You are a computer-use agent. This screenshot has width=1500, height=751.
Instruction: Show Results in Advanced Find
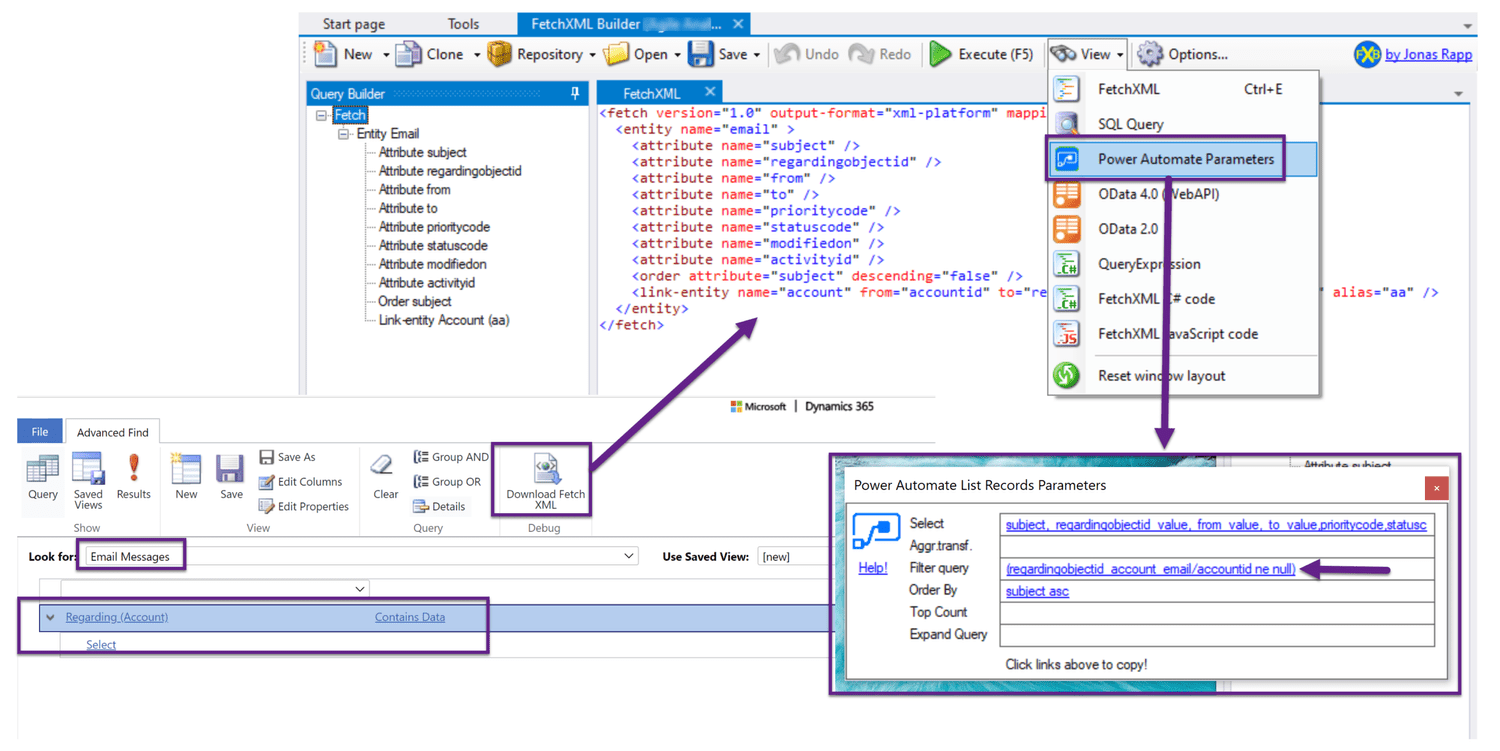pyautogui.click(x=134, y=478)
